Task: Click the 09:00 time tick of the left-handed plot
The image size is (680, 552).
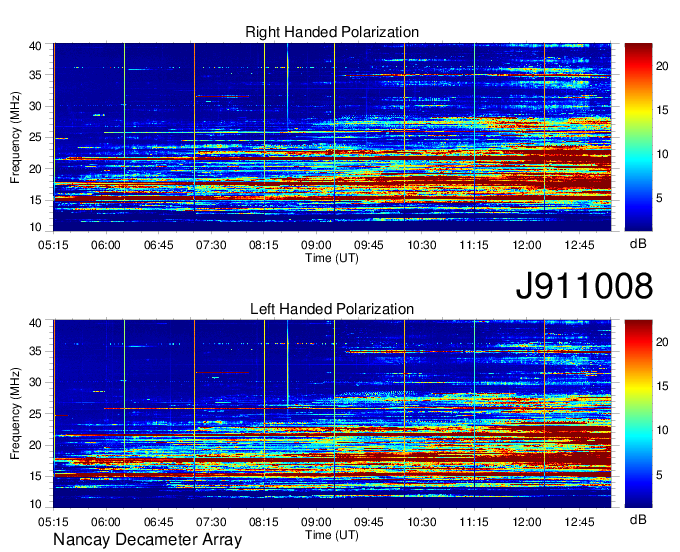Action: (x=316, y=522)
